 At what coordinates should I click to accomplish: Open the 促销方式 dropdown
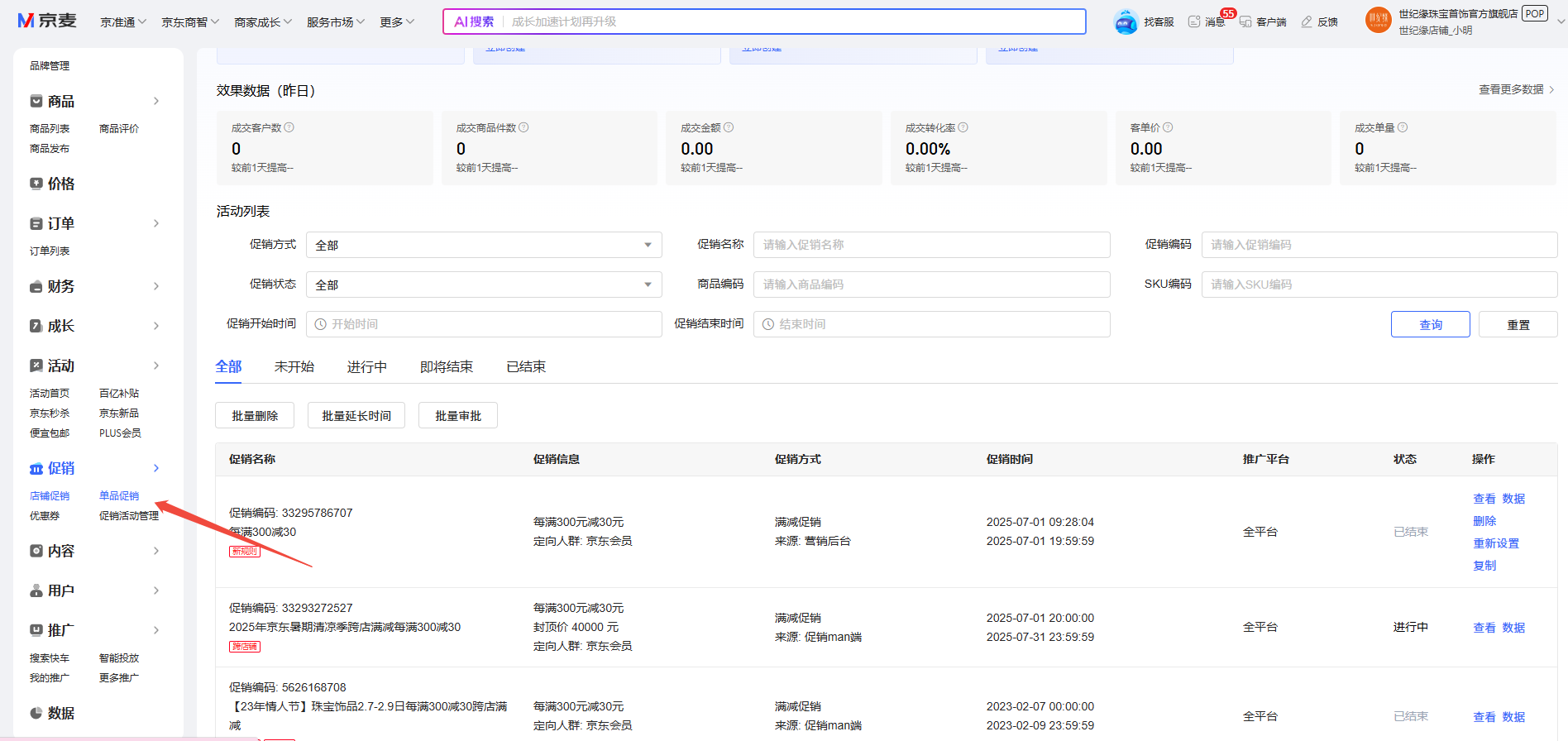pyautogui.click(x=484, y=245)
